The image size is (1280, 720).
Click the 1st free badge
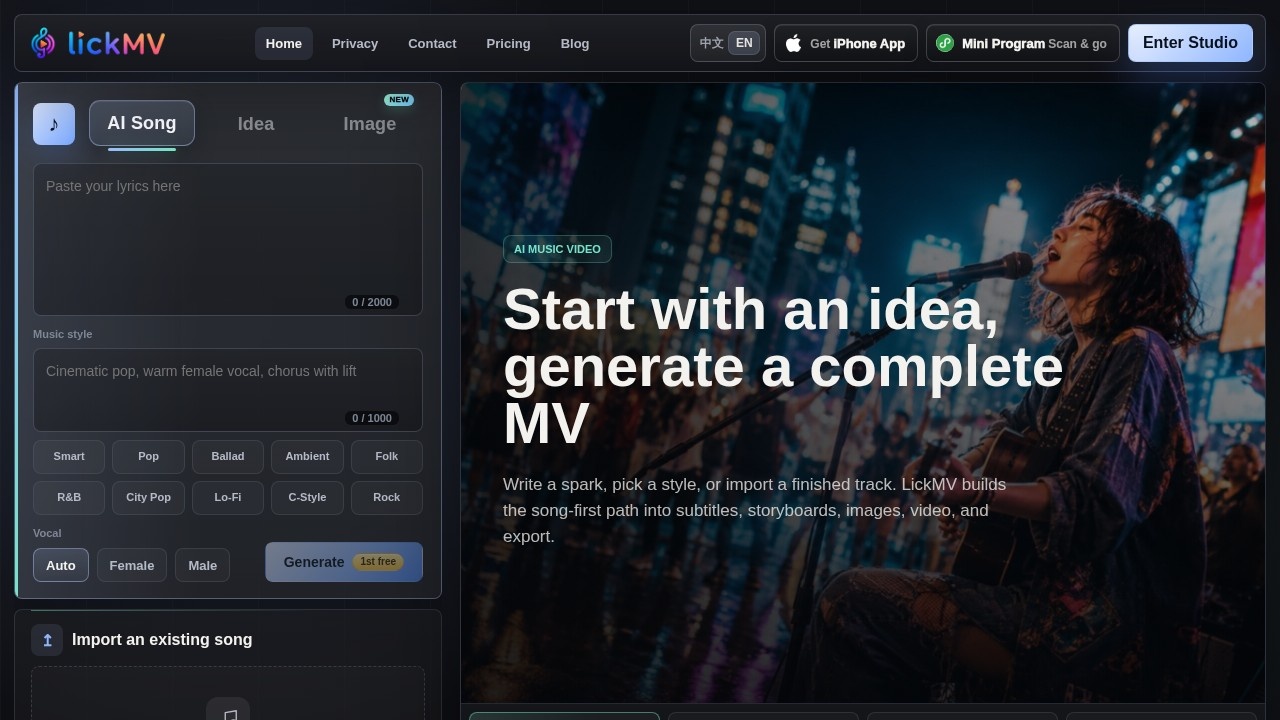tap(378, 562)
